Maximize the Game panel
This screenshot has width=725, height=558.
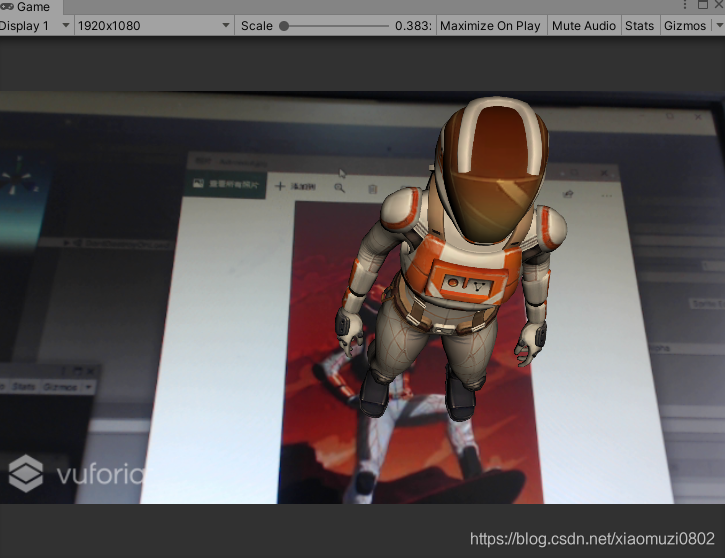pyautogui.click(x=703, y=5)
